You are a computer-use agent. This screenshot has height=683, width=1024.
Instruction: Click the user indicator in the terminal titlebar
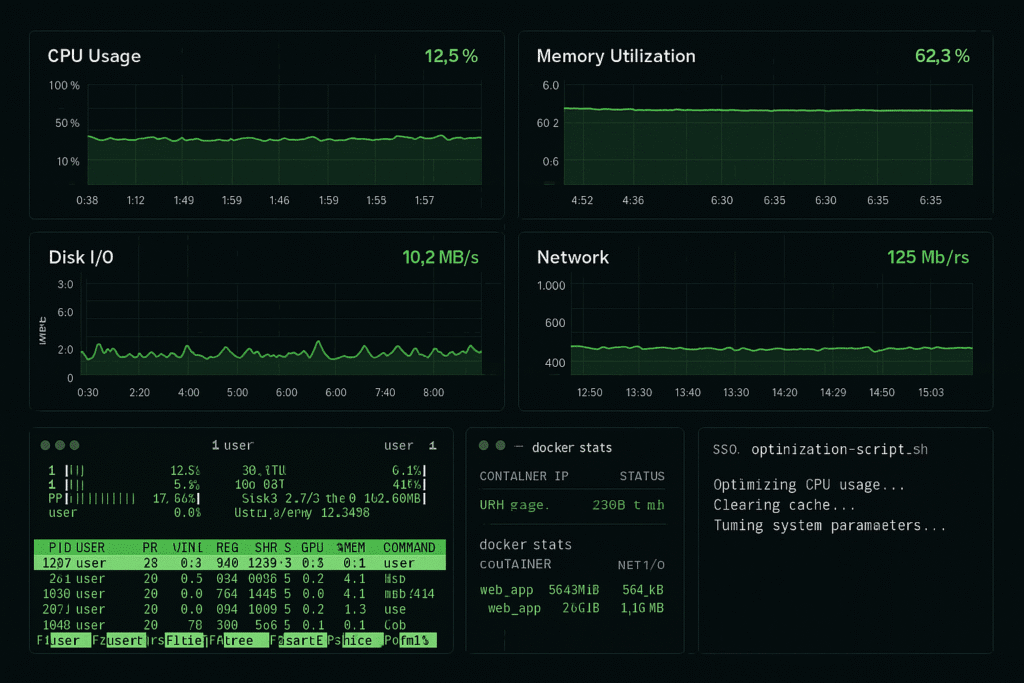pyautogui.click(x=403, y=445)
